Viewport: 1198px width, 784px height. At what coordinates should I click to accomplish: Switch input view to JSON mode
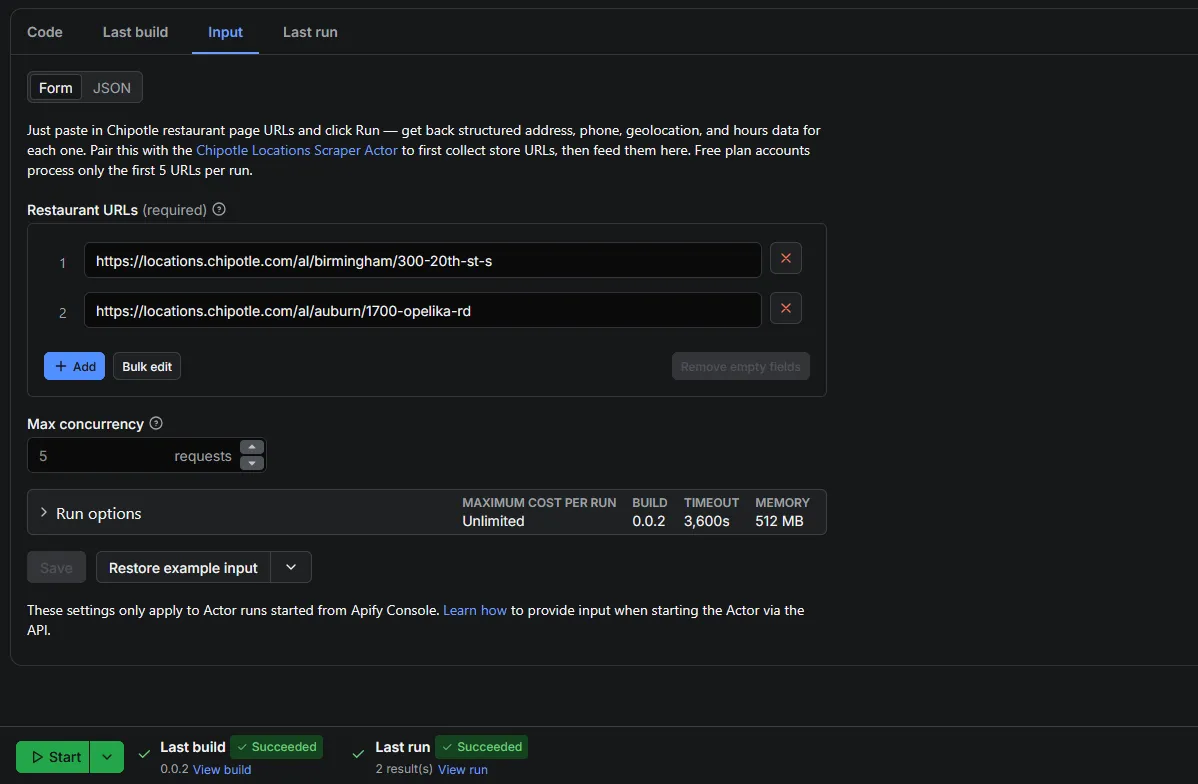point(112,88)
